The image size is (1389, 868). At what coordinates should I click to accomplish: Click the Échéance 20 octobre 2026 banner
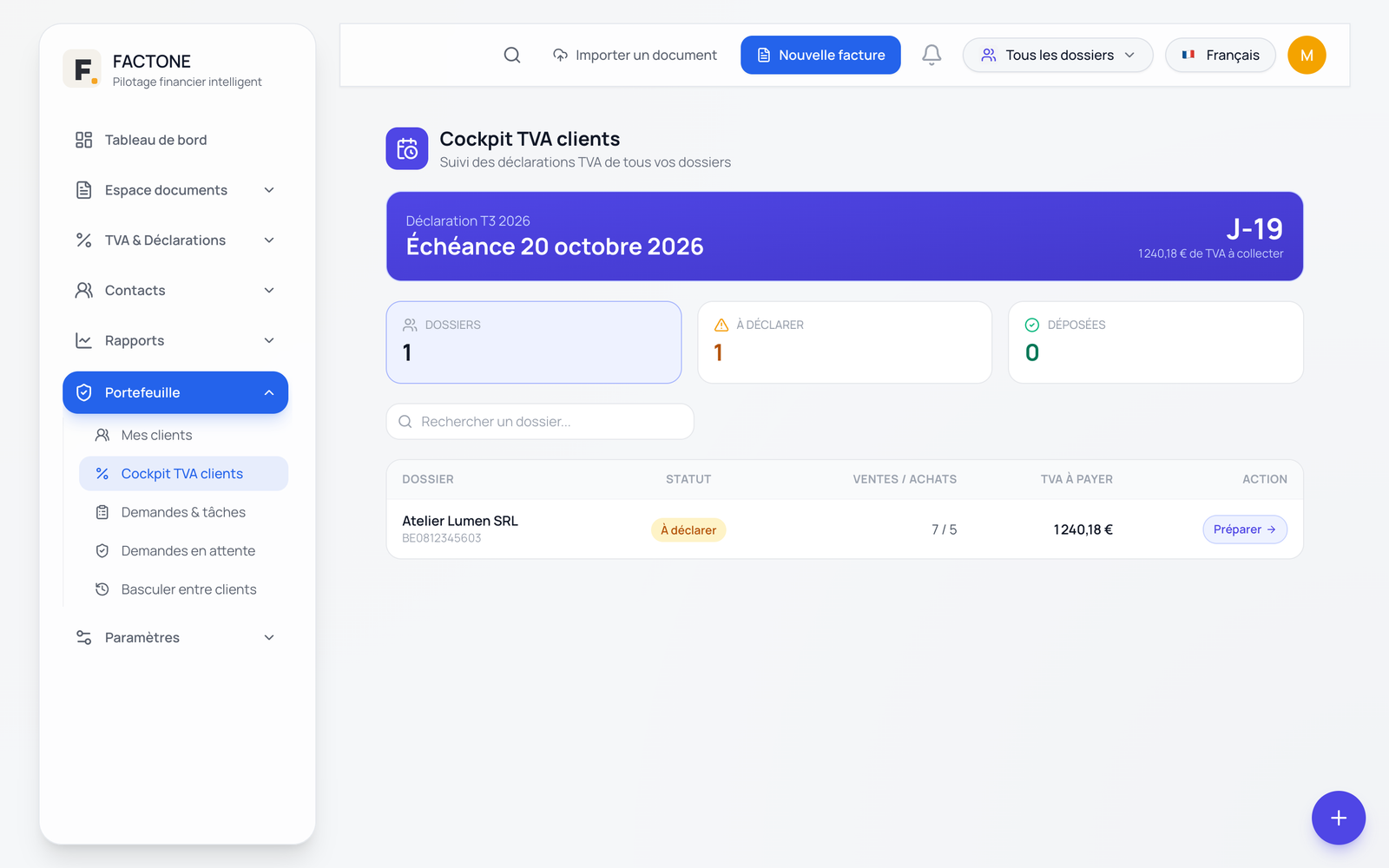[845, 236]
